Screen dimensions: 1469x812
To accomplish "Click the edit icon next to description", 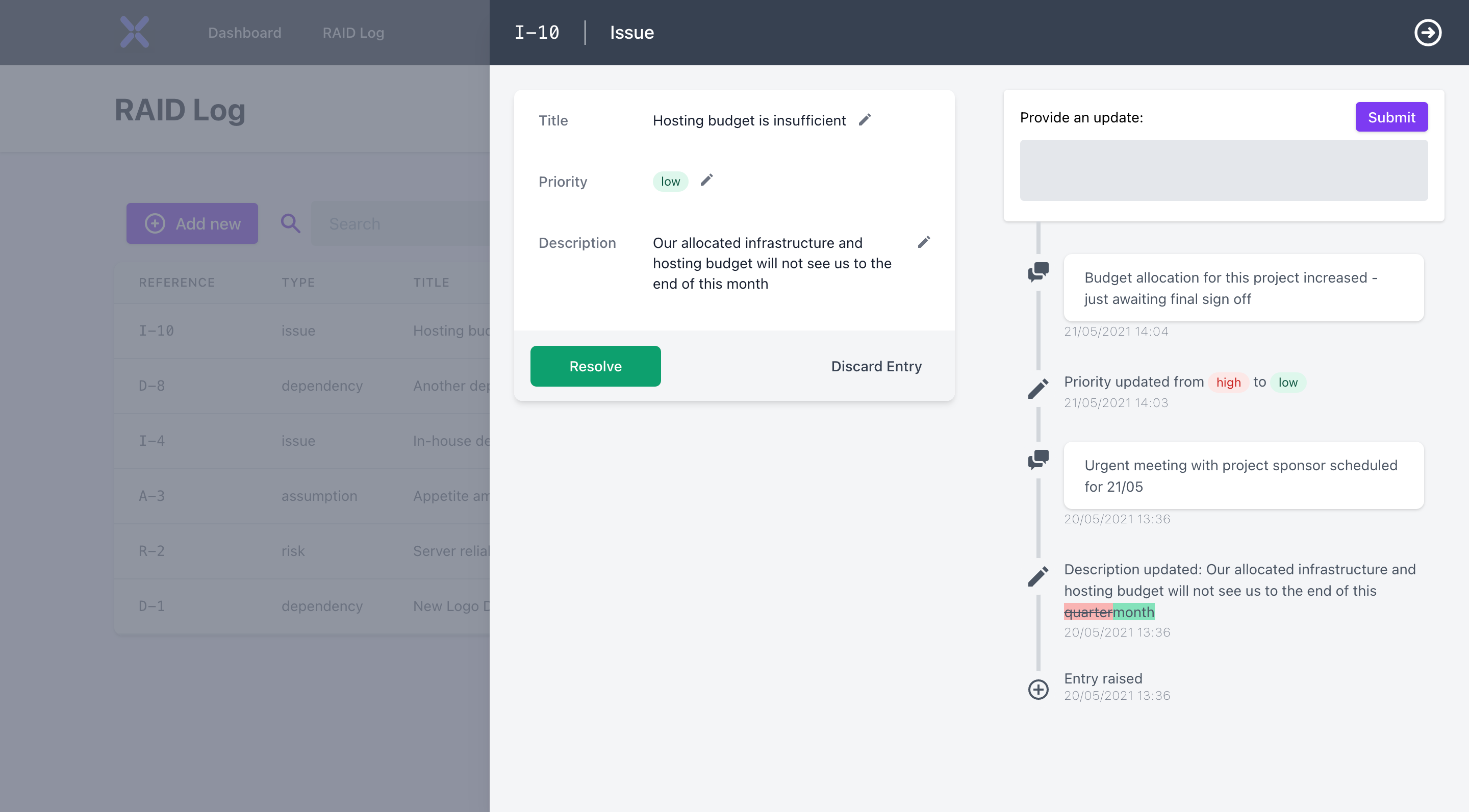I will [x=922, y=242].
